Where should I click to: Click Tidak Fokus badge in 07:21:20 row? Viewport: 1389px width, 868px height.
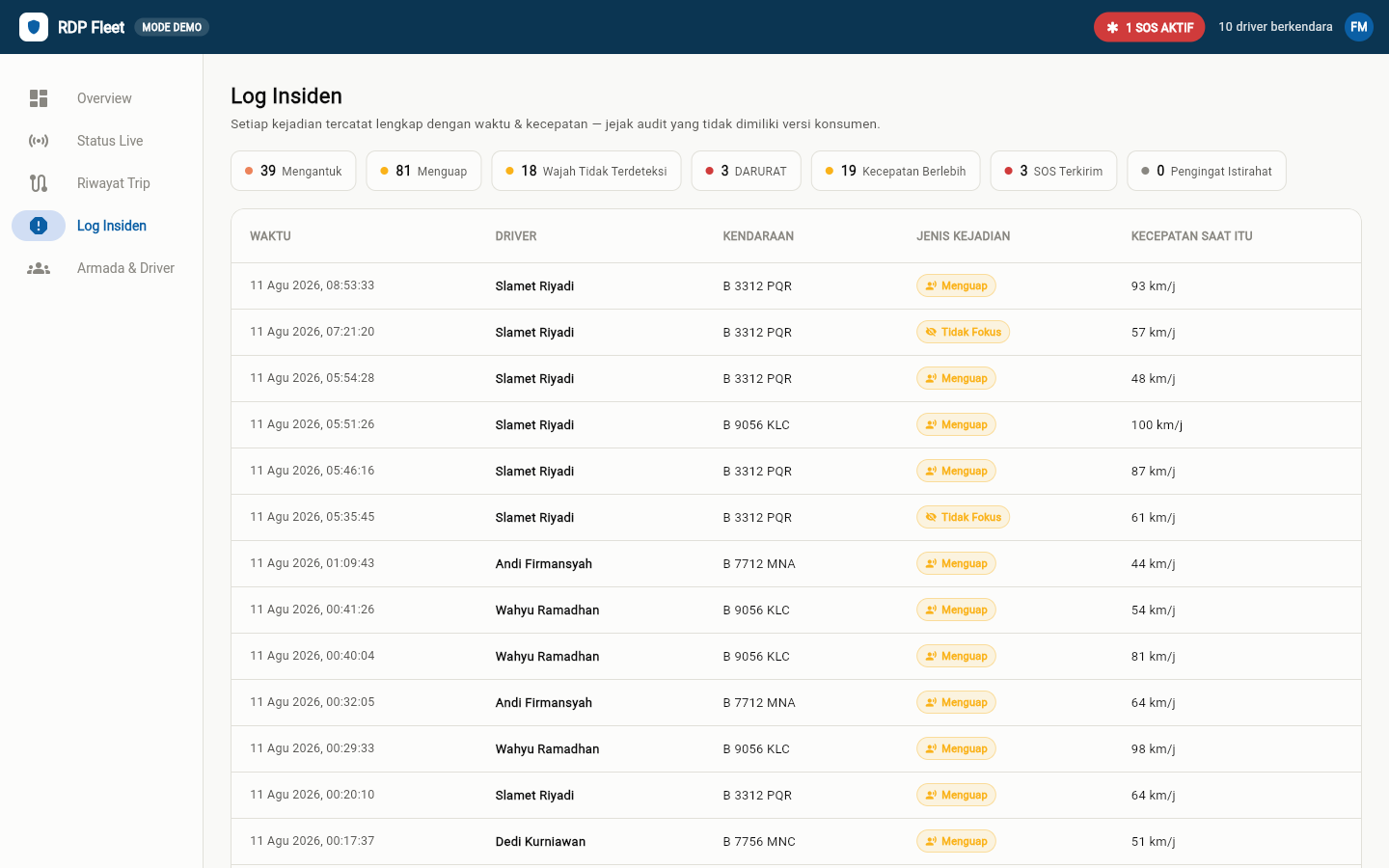[963, 332]
